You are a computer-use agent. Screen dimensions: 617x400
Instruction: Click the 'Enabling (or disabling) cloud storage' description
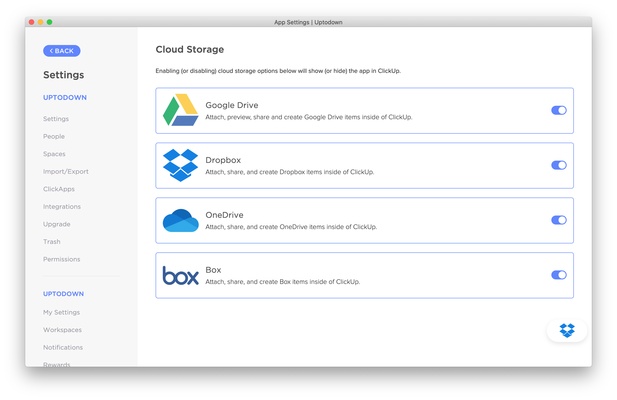coord(278,71)
